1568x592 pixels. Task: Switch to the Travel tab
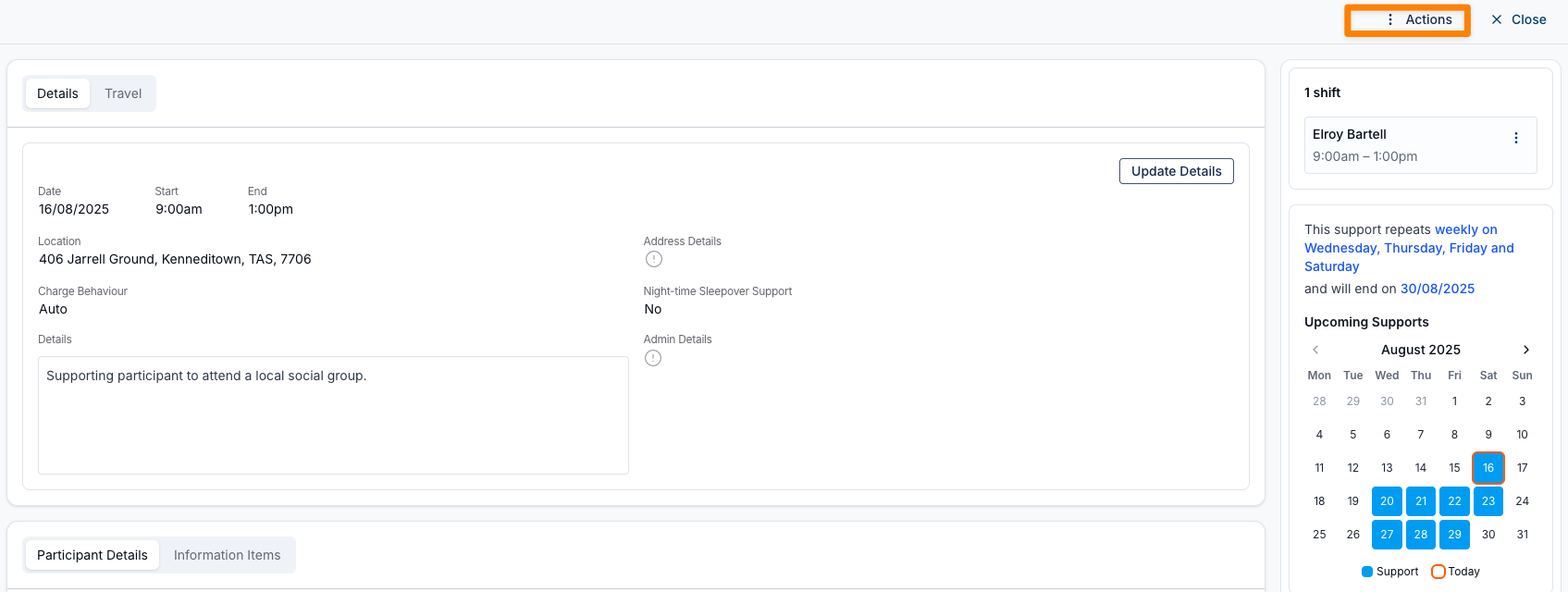click(x=123, y=93)
